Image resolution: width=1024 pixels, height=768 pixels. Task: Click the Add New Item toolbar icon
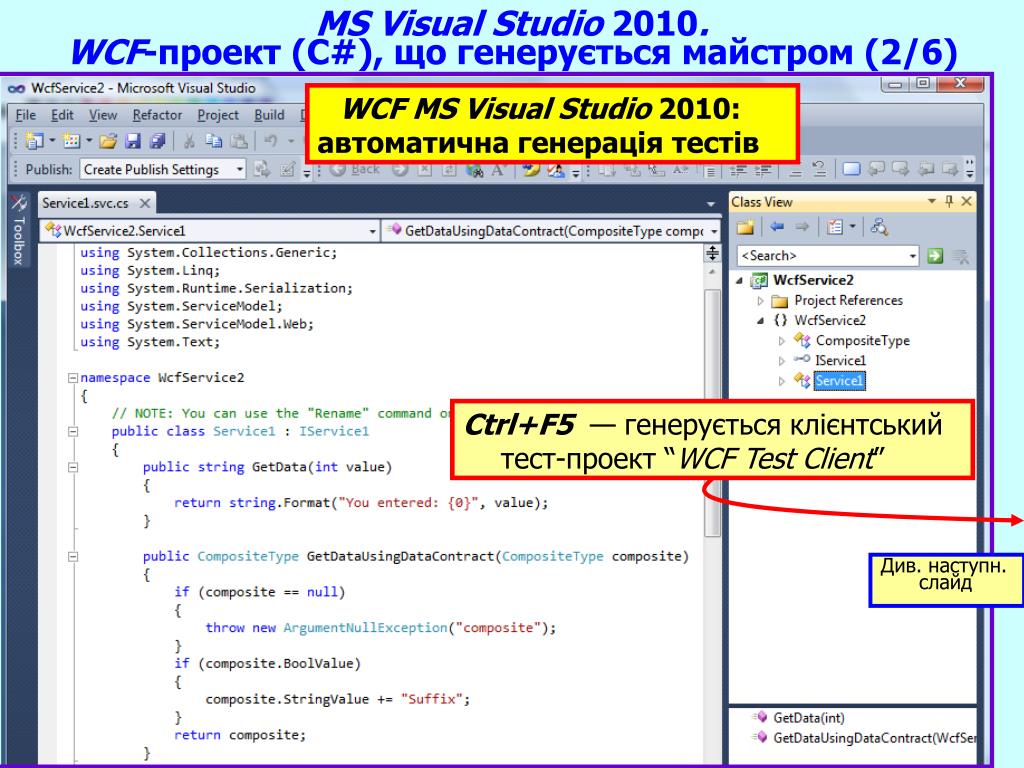click(x=71, y=140)
